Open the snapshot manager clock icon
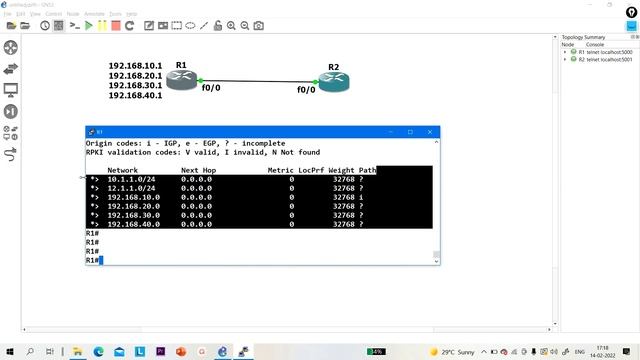 [45, 26]
